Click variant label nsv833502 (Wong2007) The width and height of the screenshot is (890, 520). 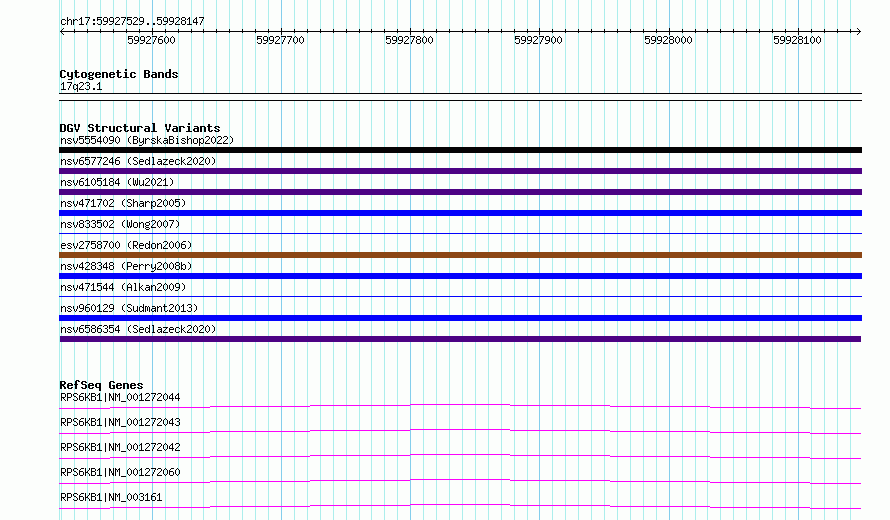120,224
